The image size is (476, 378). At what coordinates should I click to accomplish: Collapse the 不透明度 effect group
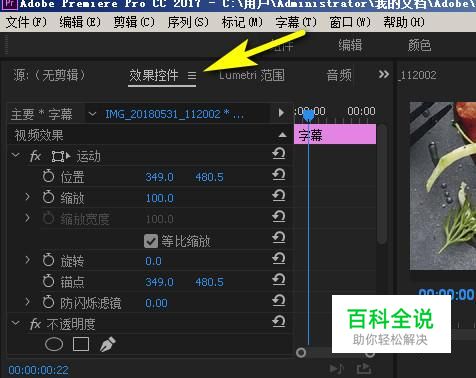[x=15, y=323]
